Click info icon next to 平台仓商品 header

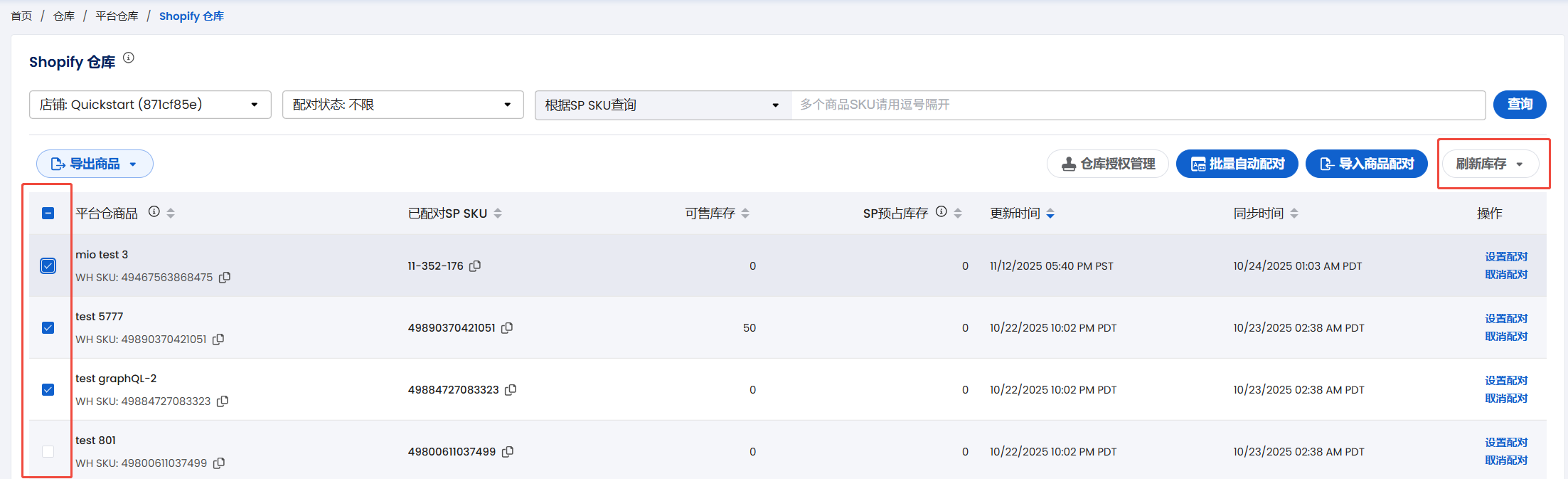tap(154, 212)
